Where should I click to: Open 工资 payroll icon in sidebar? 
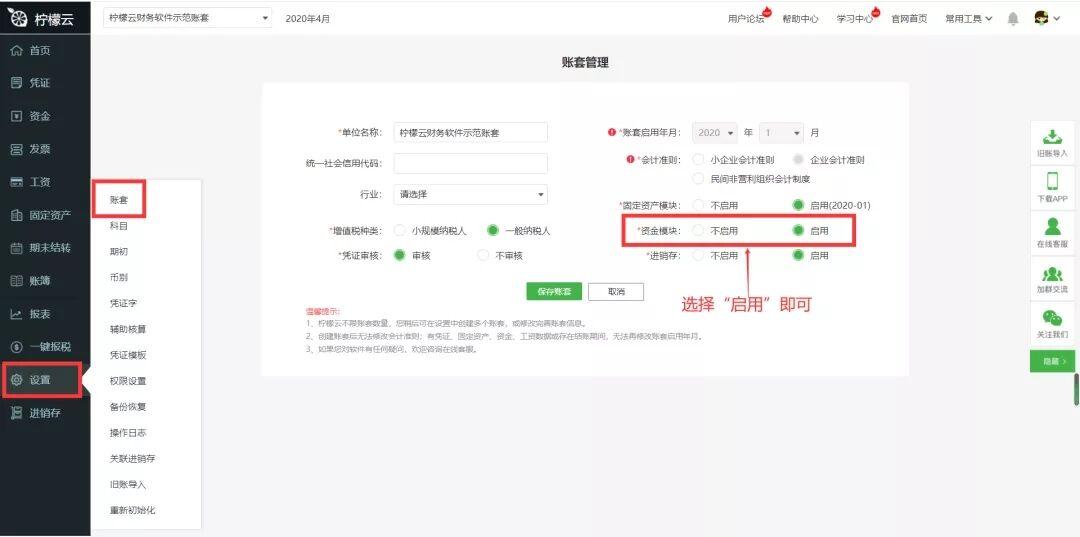coord(17,182)
